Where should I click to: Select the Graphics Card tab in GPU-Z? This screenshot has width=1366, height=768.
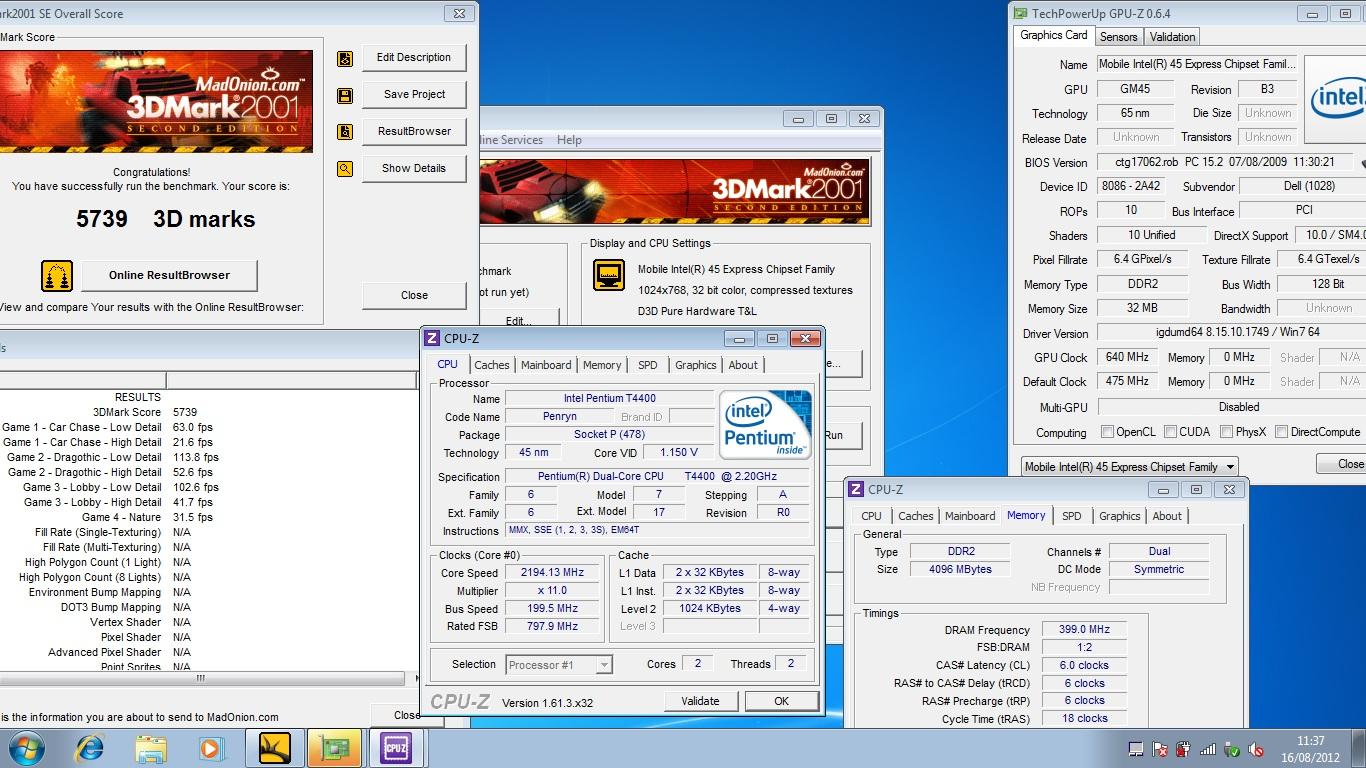[x=1053, y=35]
